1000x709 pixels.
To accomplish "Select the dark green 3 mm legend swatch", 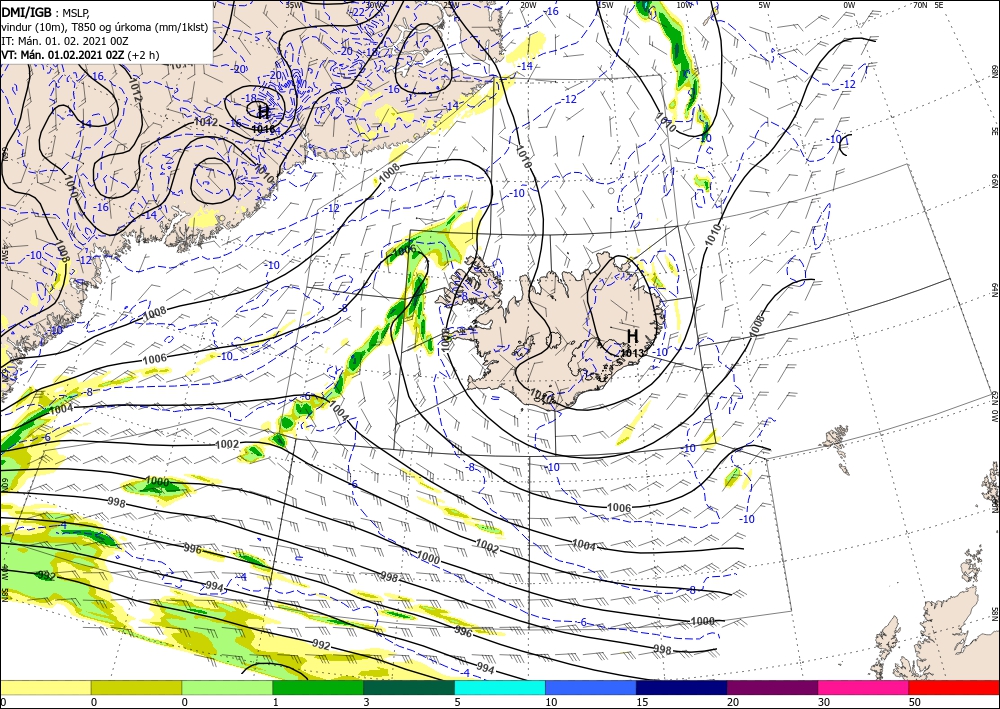I will click(x=409, y=687).
